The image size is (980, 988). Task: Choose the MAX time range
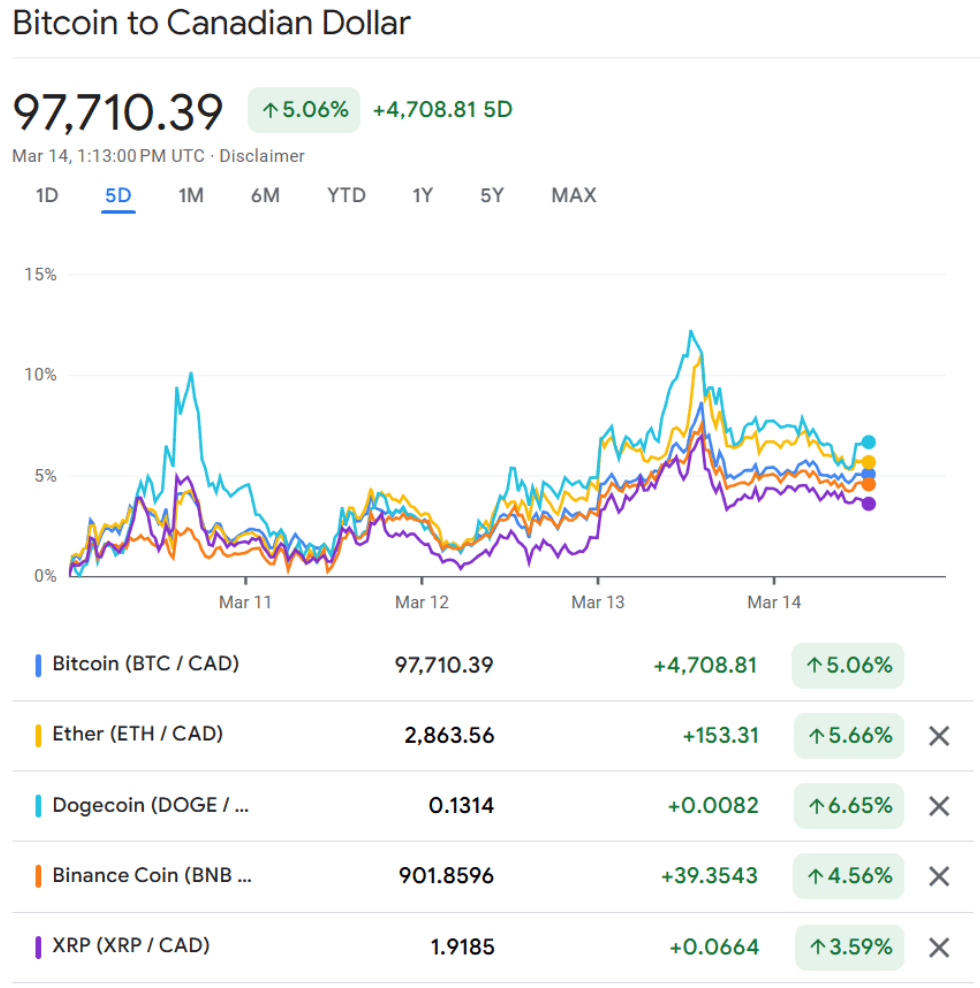point(573,195)
